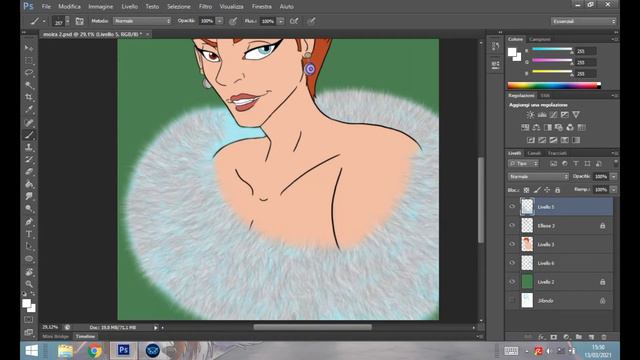Select the Livello 3 layer thumbnail
The height and width of the screenshot is (360, 640).
(527, 244)
